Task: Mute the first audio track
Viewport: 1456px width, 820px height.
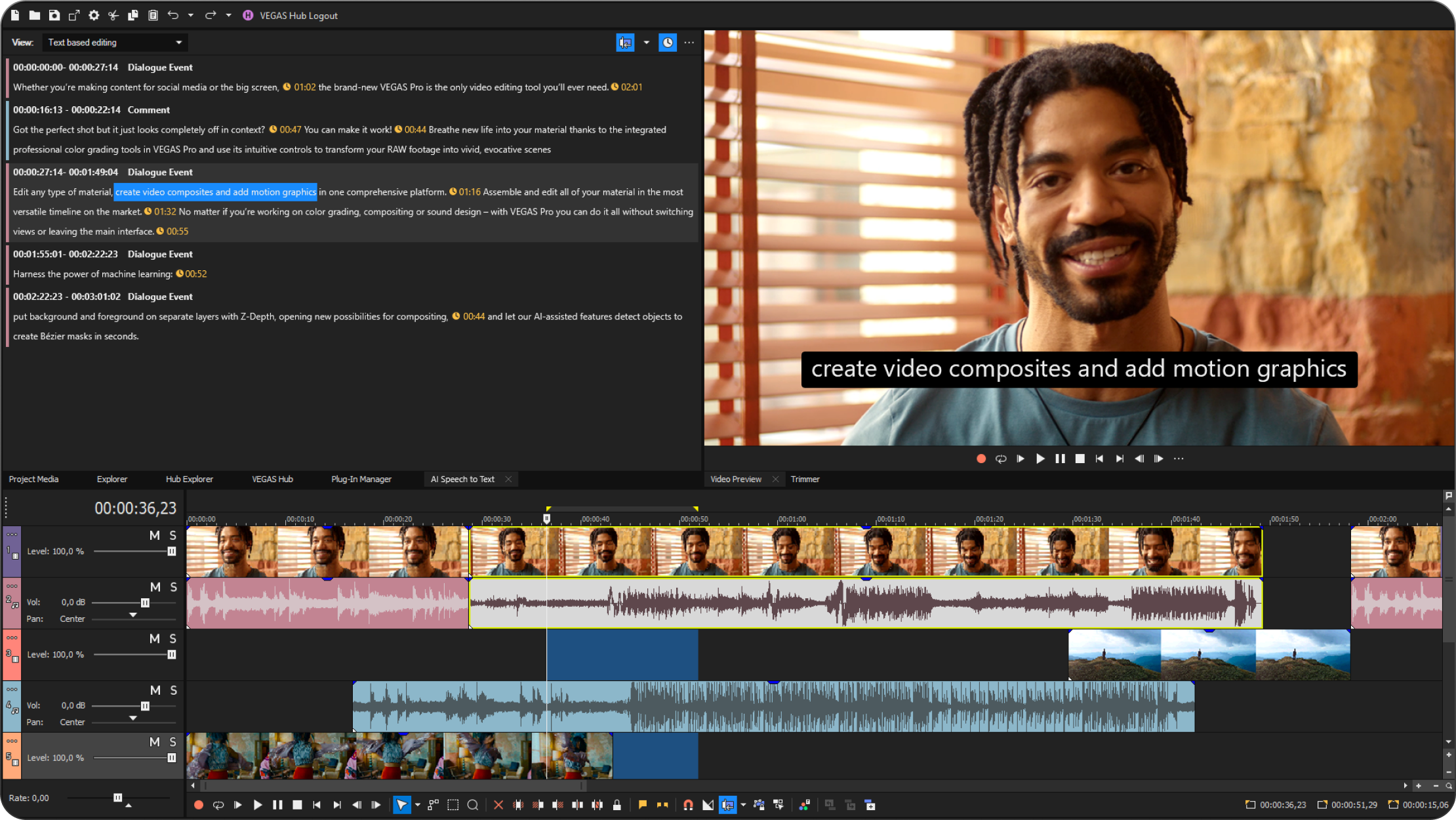Action: click(x=153, y=585)
